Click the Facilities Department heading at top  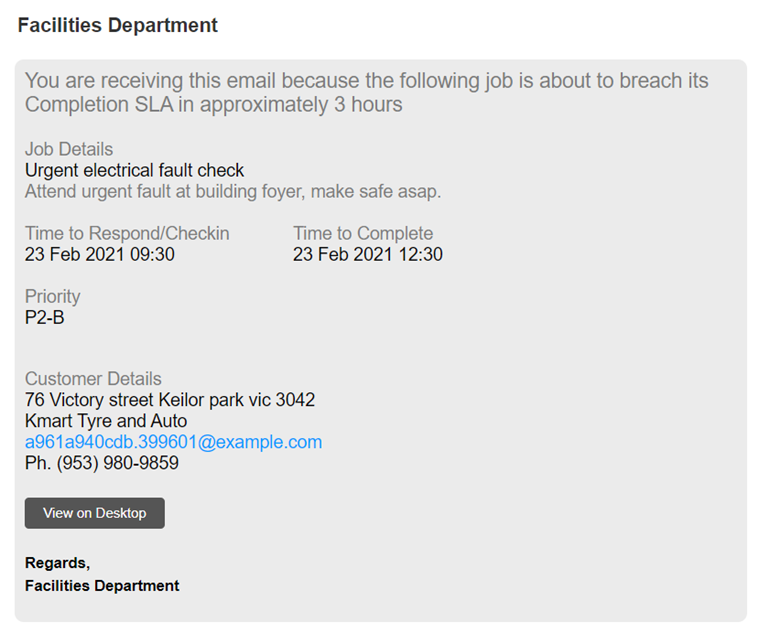click(117, 26)
